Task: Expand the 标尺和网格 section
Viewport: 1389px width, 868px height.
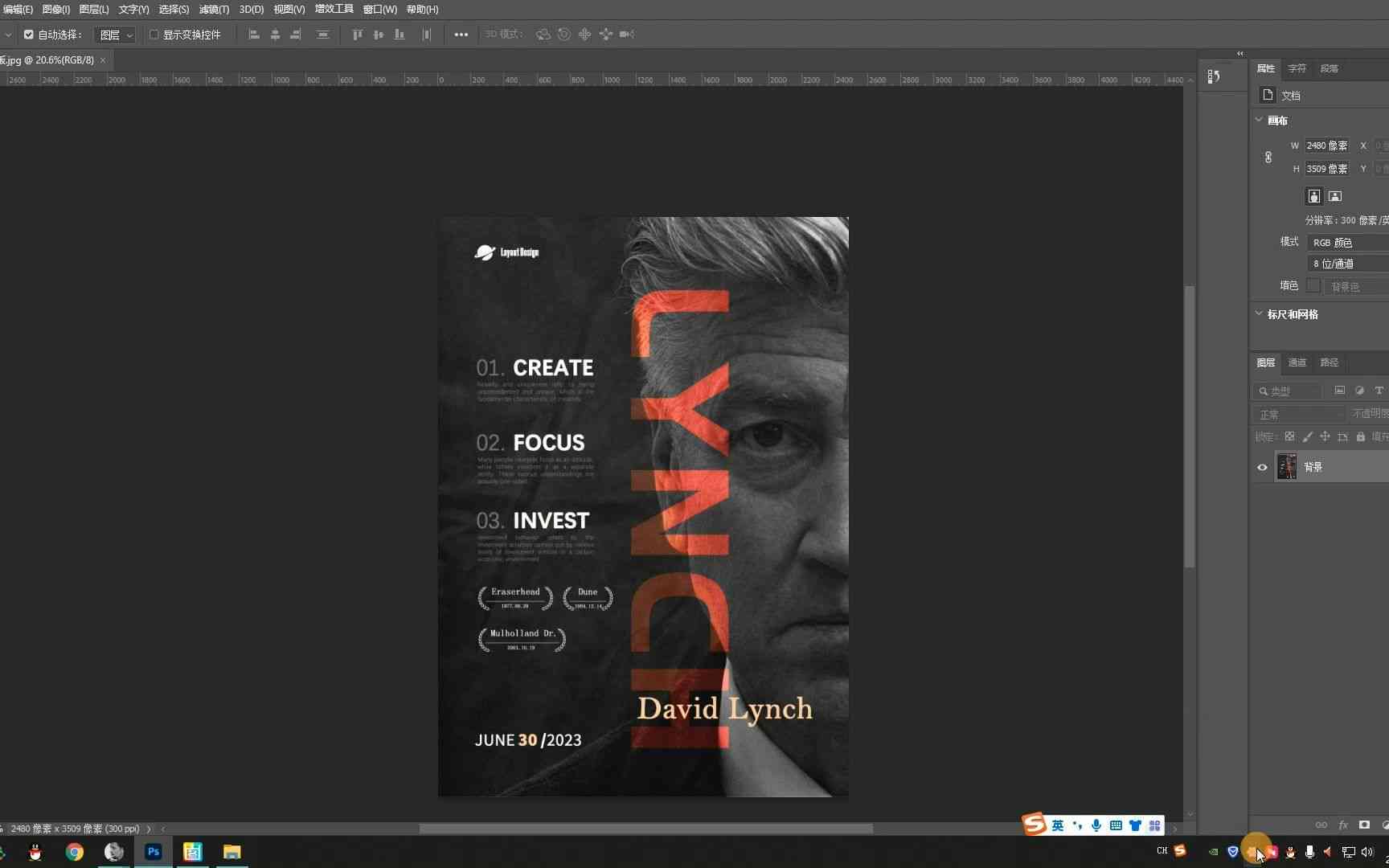Action: coord(1259,313)
